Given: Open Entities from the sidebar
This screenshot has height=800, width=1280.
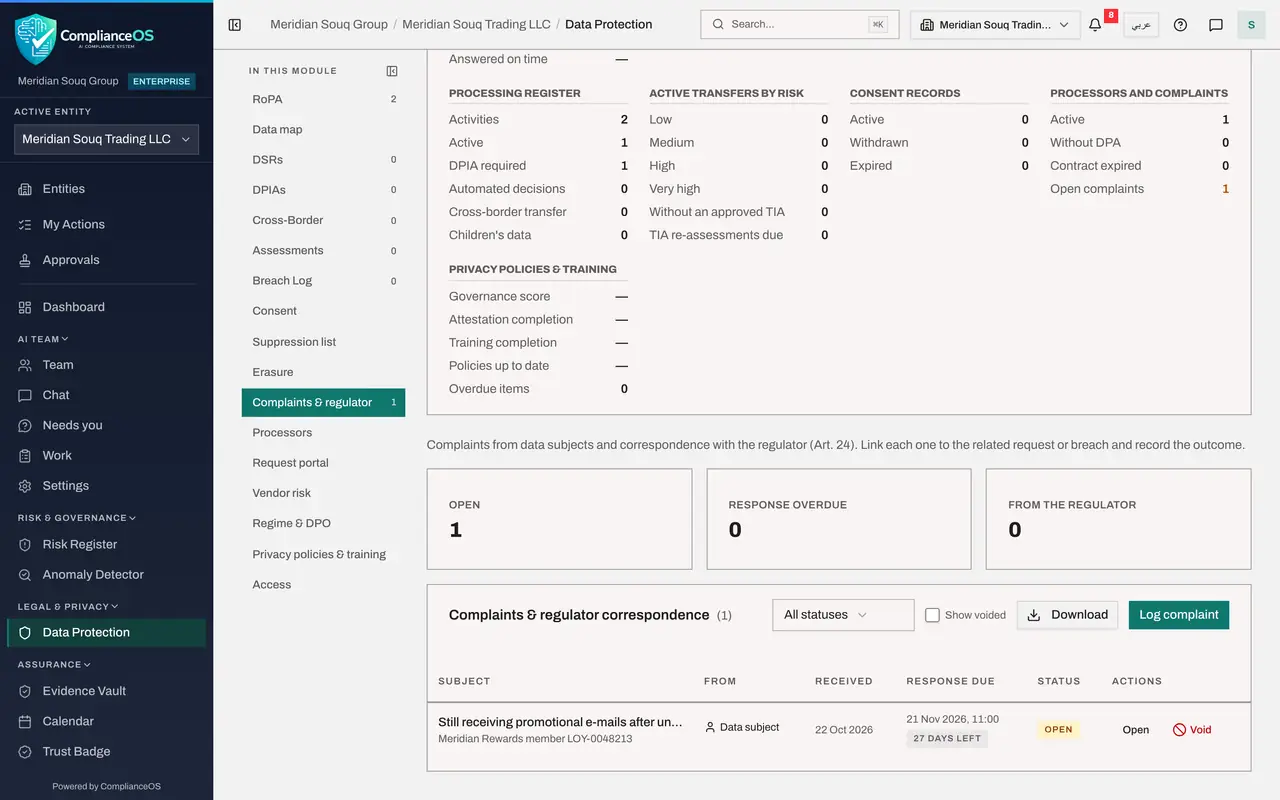Looking at the screenshot, I should click(106, 189).
